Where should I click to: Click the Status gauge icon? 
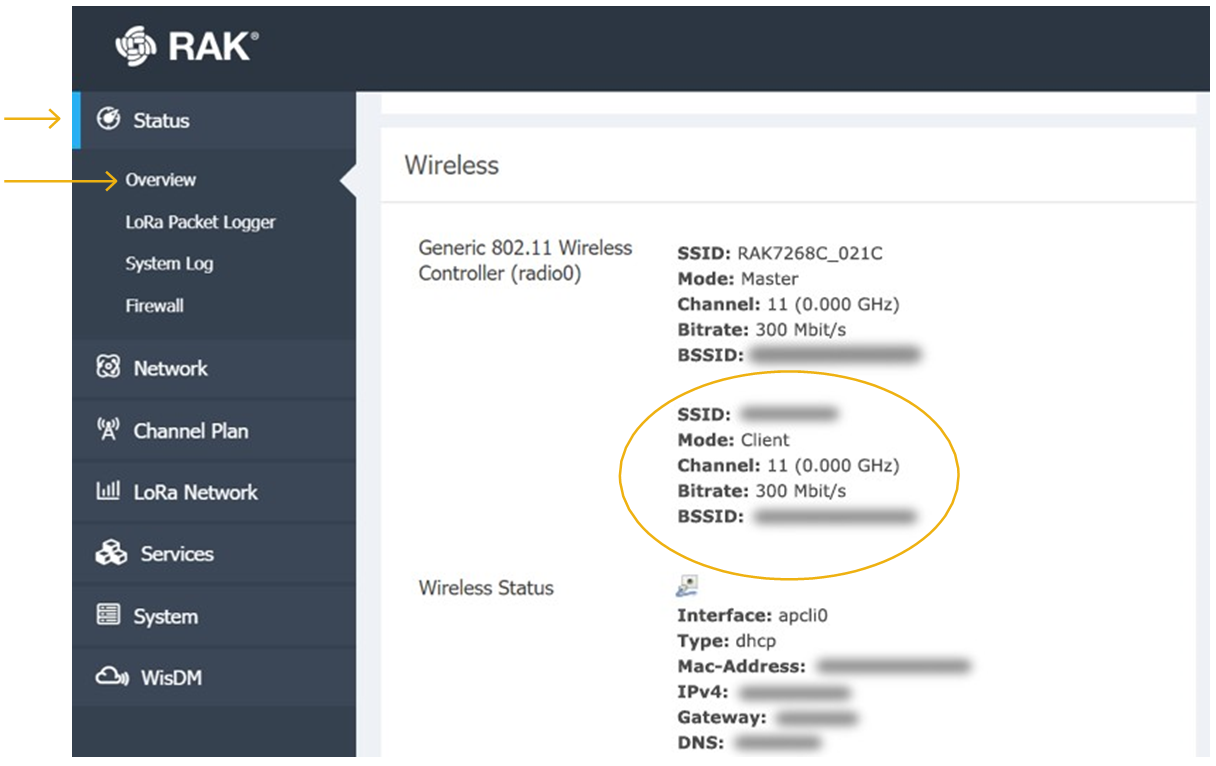pyautogui.click(x=108, y=119)
